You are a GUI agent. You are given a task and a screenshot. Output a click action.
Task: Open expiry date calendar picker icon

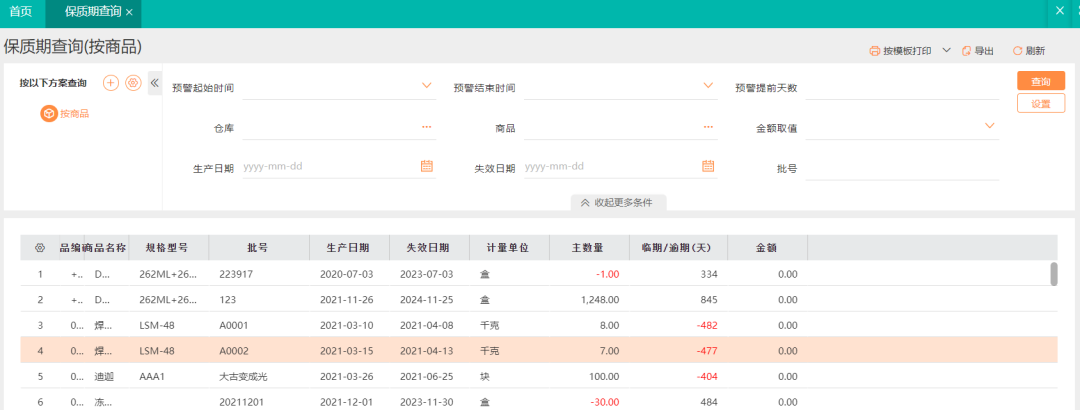click(x=708, y=166)
